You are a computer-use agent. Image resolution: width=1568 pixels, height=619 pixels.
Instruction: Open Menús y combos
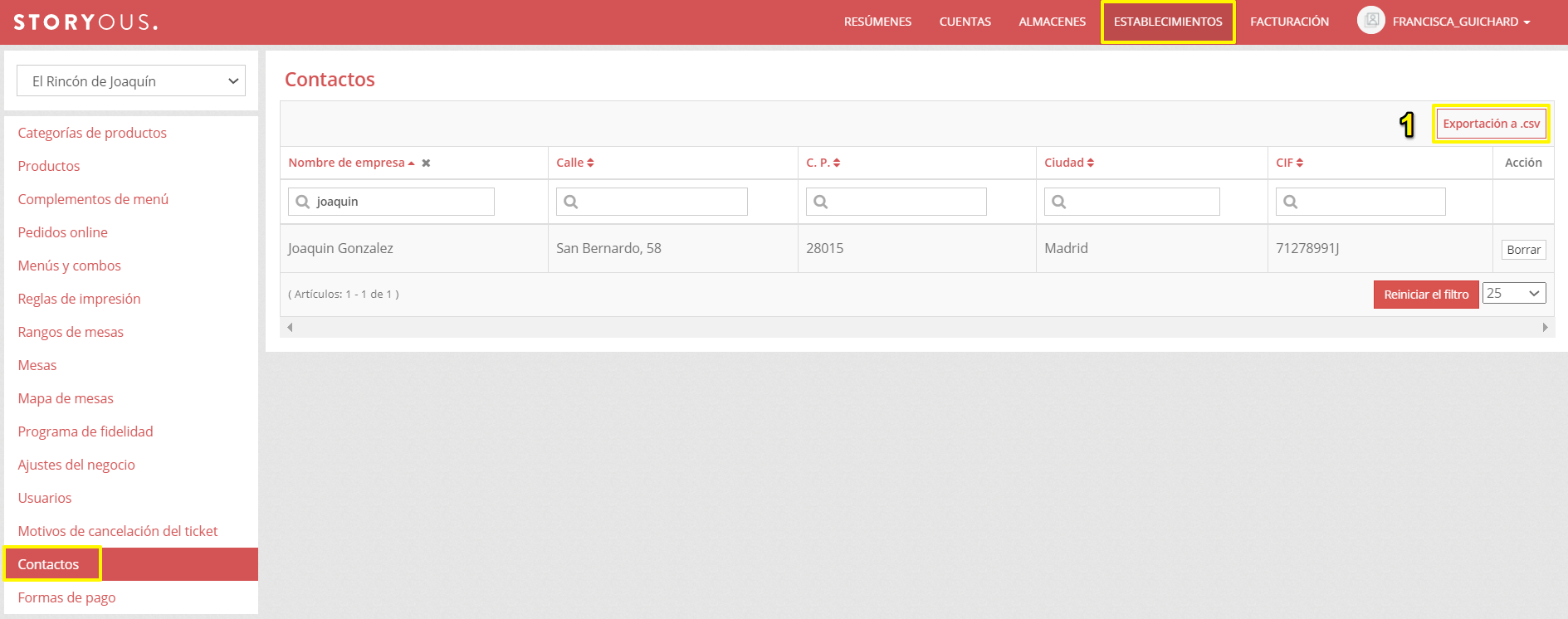70,266
